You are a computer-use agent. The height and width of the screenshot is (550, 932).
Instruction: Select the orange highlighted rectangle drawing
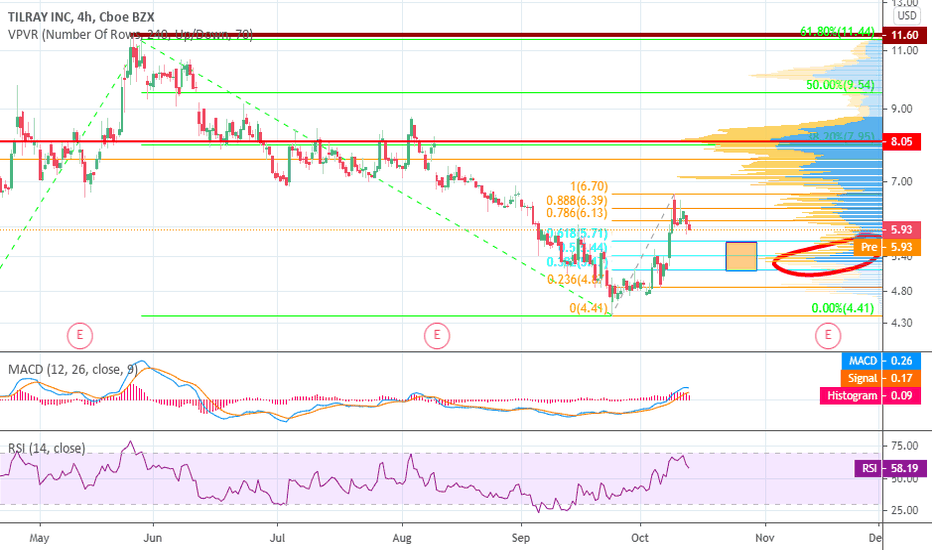click(741, 256)
